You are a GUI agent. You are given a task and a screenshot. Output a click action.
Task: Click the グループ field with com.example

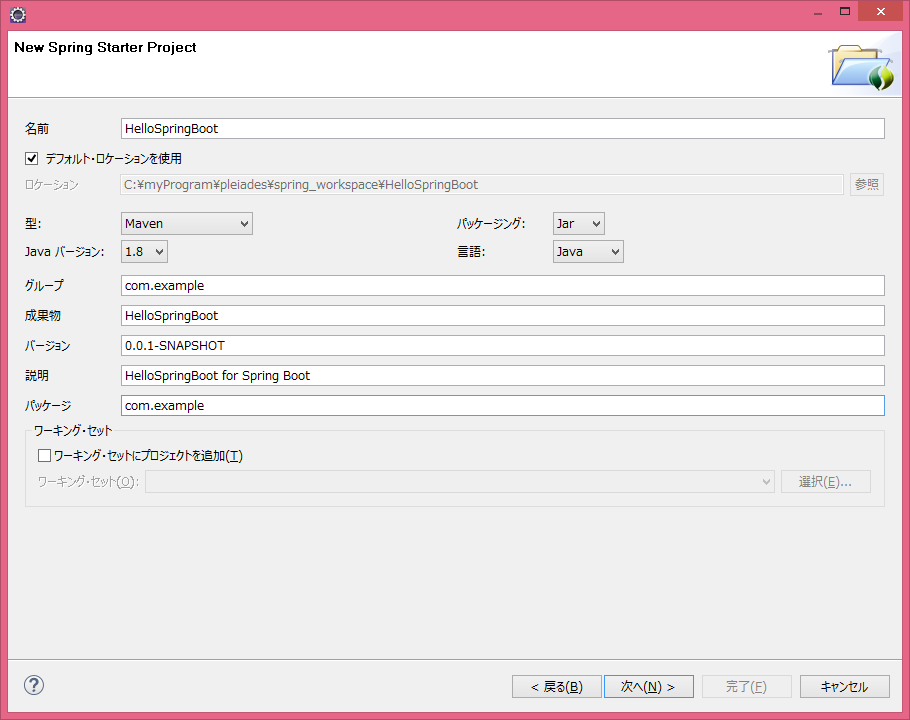click(503, 285)
